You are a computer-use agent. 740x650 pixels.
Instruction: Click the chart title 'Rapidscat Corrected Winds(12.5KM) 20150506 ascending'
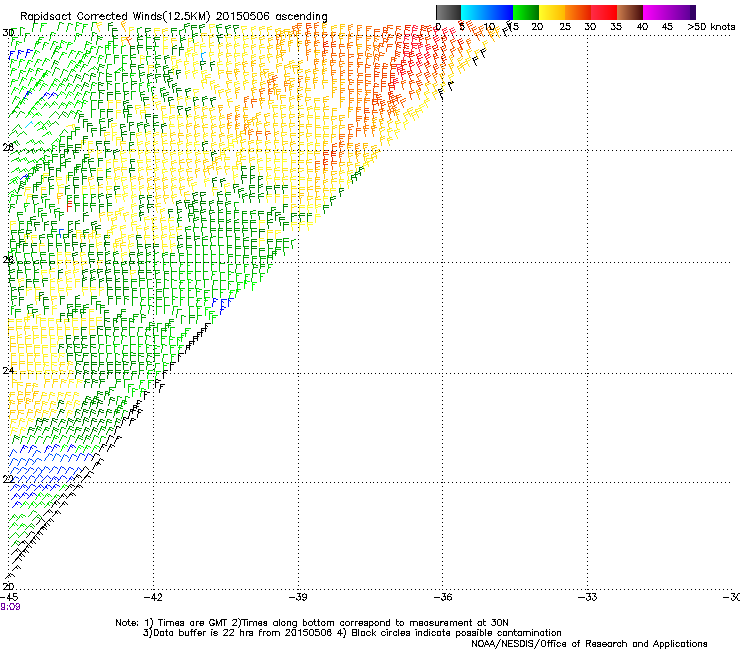tap(174, 16)
